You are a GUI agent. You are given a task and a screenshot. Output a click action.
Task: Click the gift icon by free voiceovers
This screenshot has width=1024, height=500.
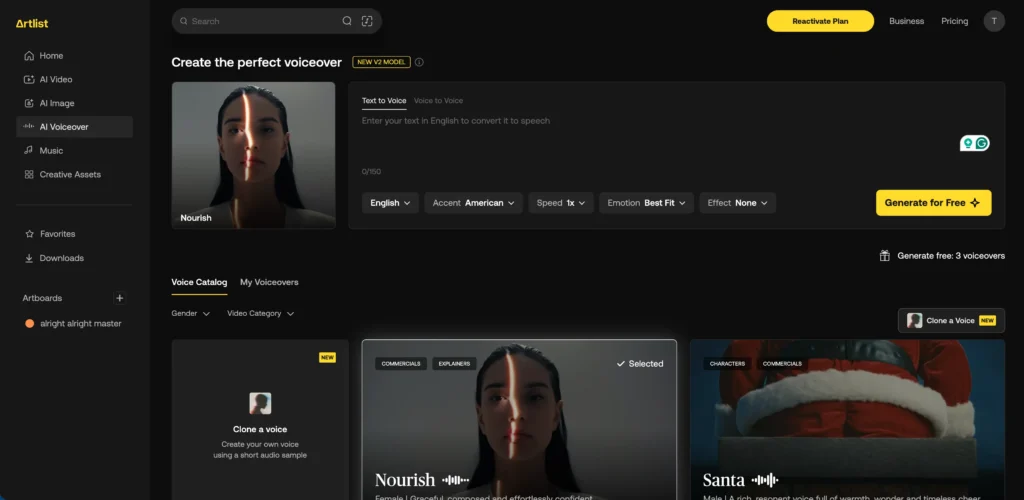[x=884, y=256]
